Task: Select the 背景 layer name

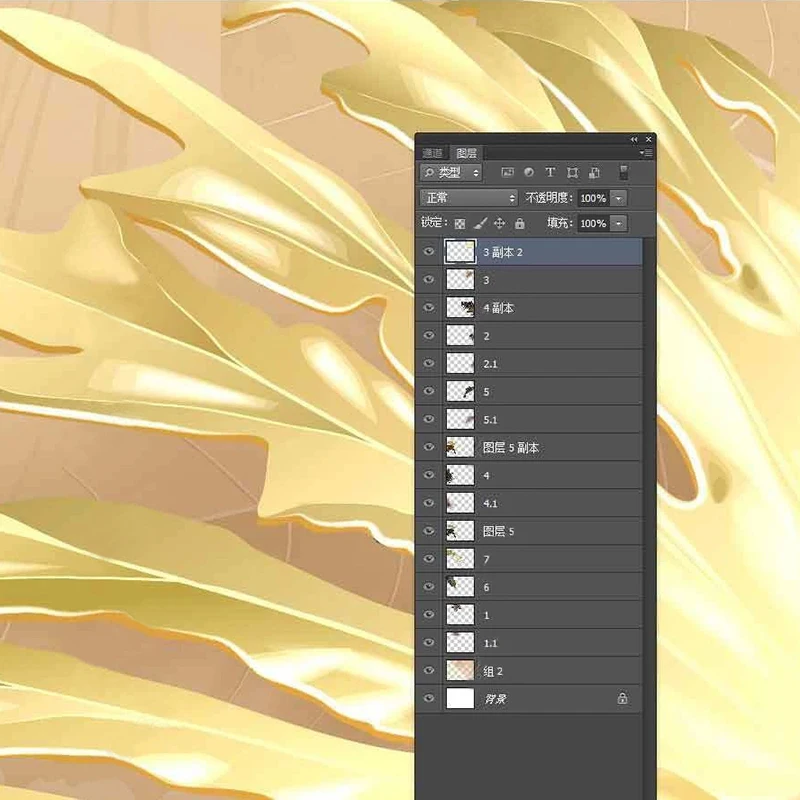Action: (x=495, y=699)
